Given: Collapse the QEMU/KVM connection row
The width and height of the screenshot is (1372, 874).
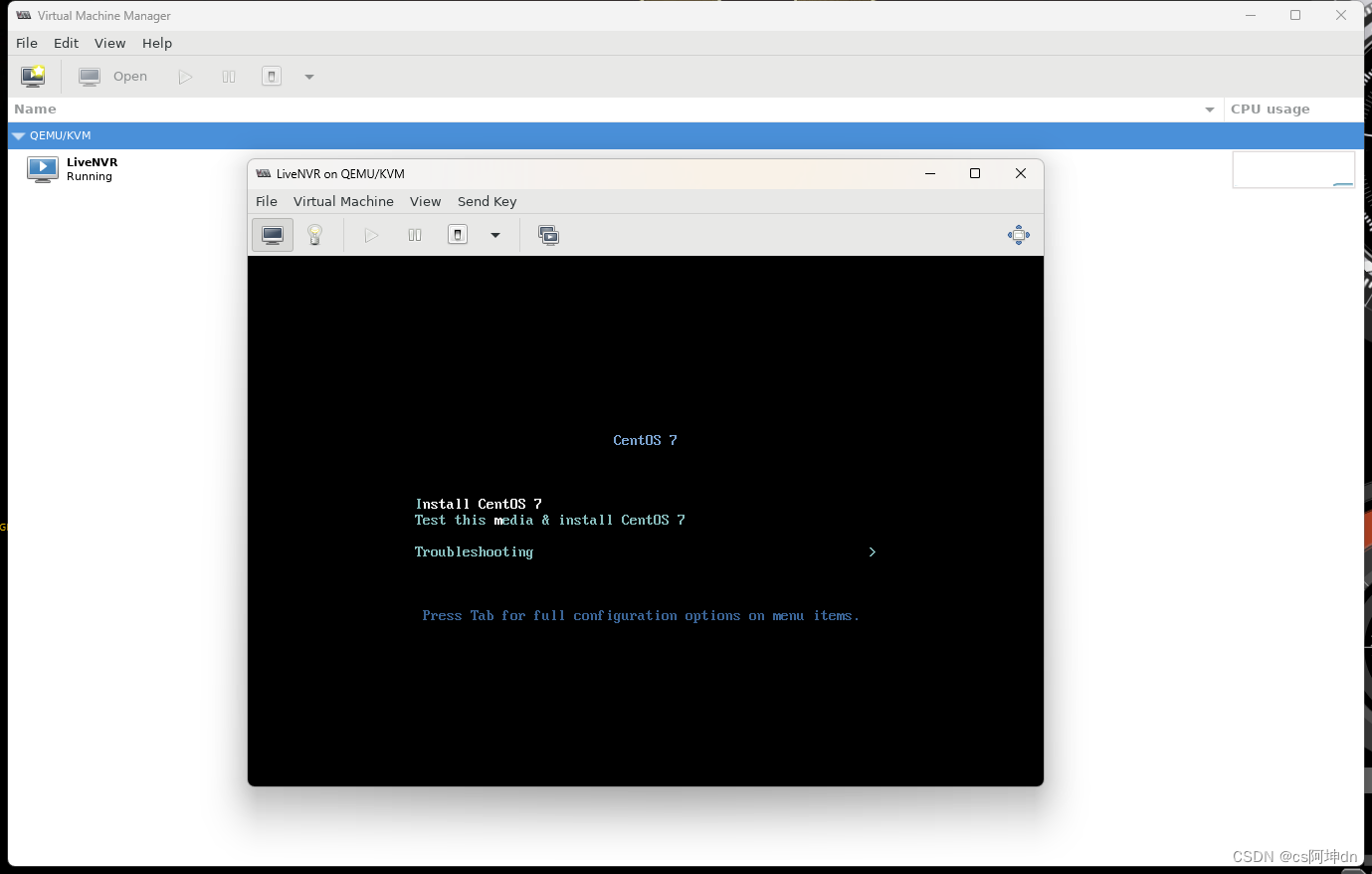Looking at the screenshot, I should [x=19, y=135].
